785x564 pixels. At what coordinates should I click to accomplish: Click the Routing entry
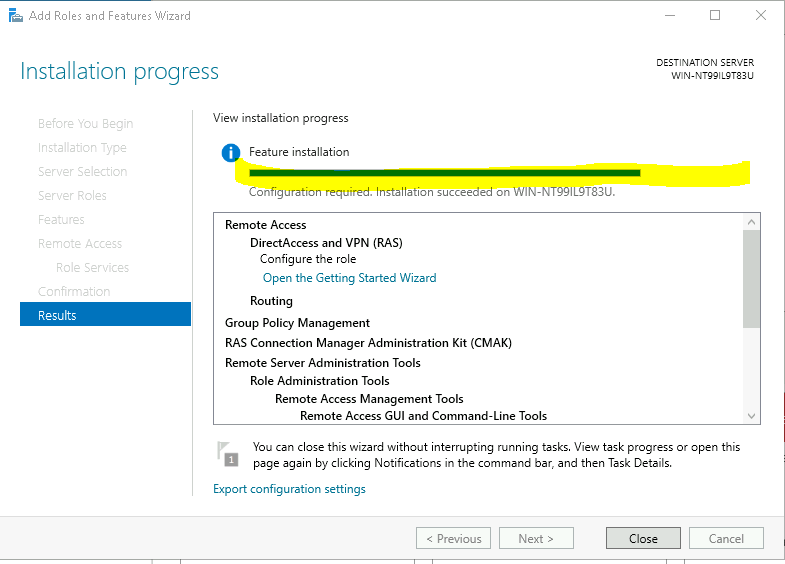[271, 301]
